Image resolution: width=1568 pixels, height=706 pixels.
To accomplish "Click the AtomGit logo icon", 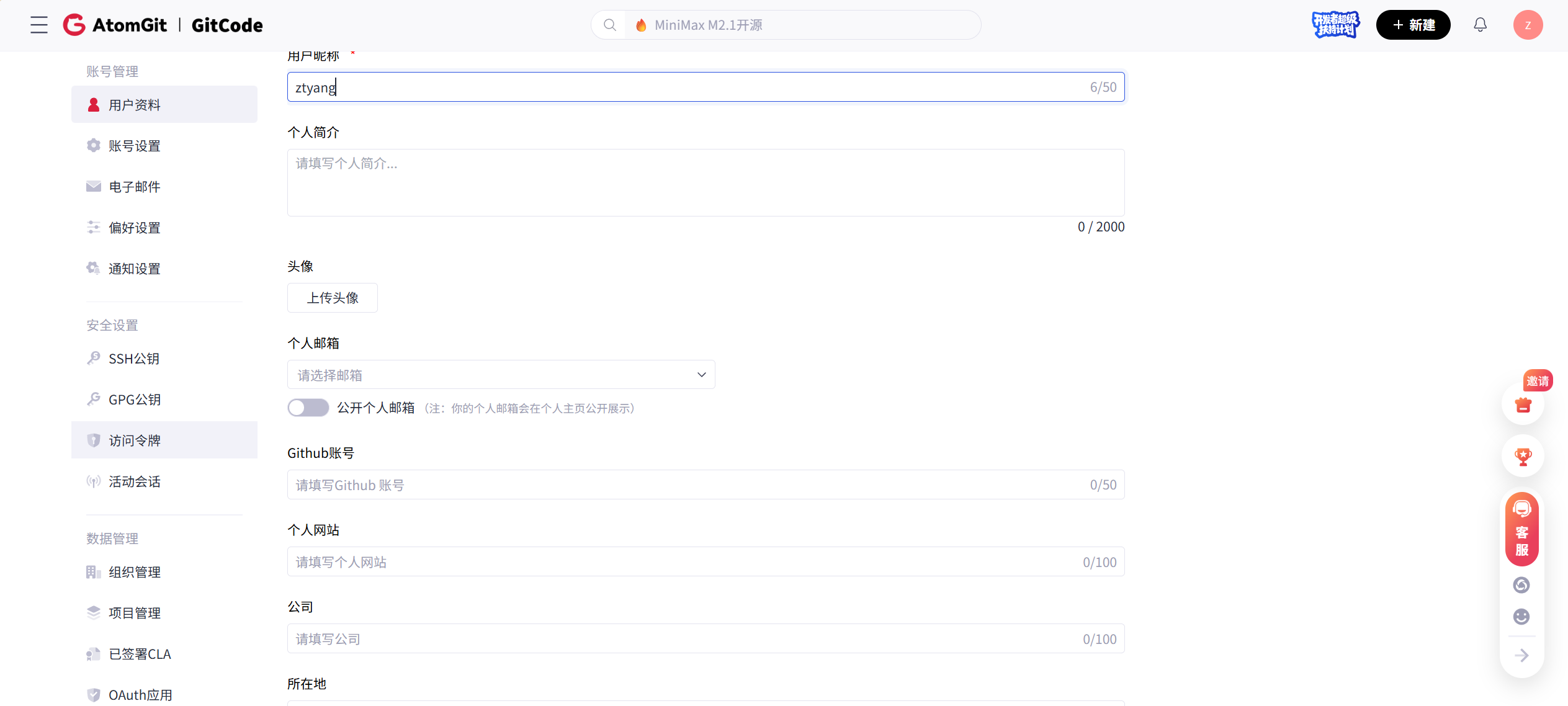I will coord(74,25).
